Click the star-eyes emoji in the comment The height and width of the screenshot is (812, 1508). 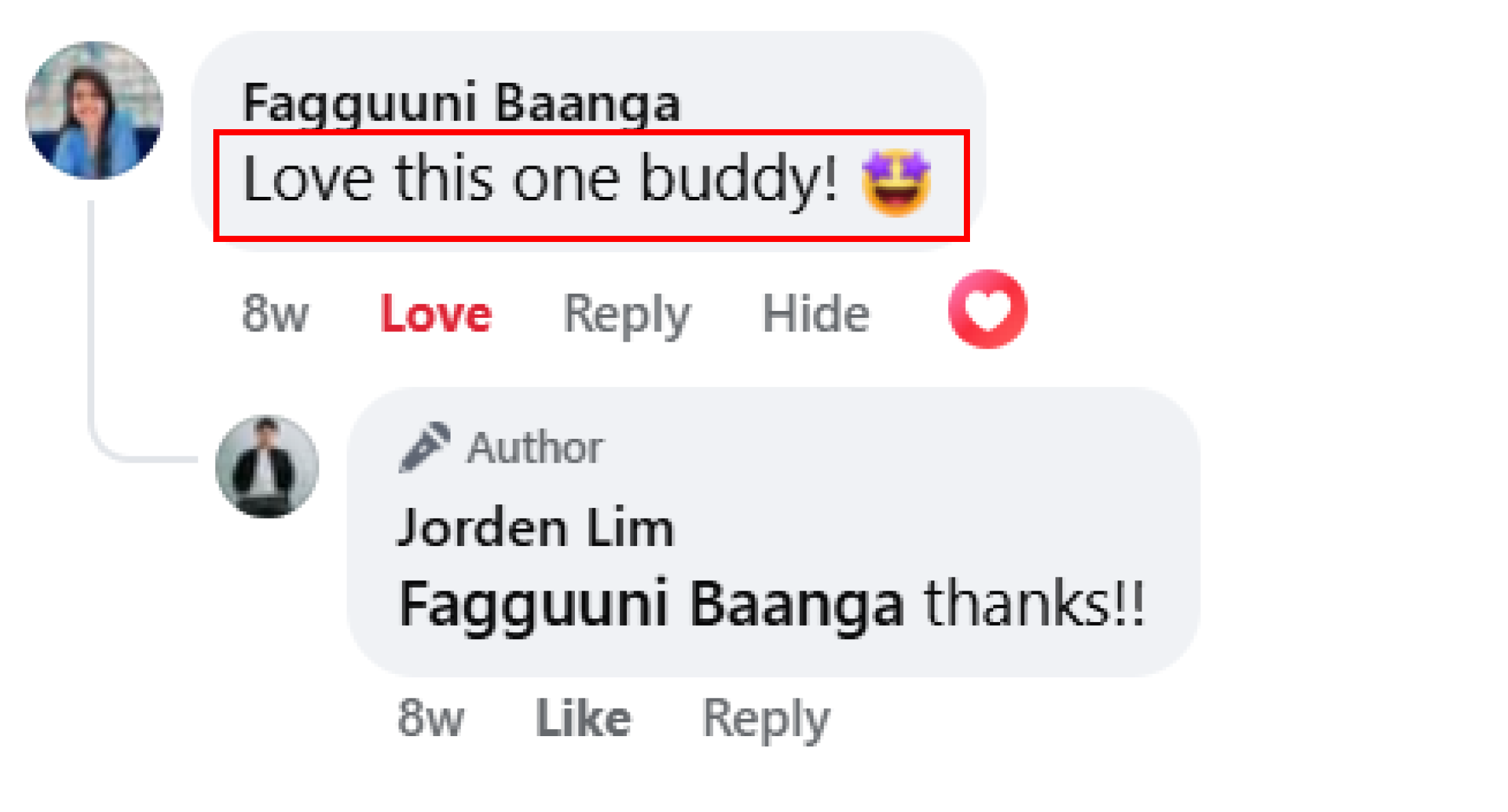896,182
